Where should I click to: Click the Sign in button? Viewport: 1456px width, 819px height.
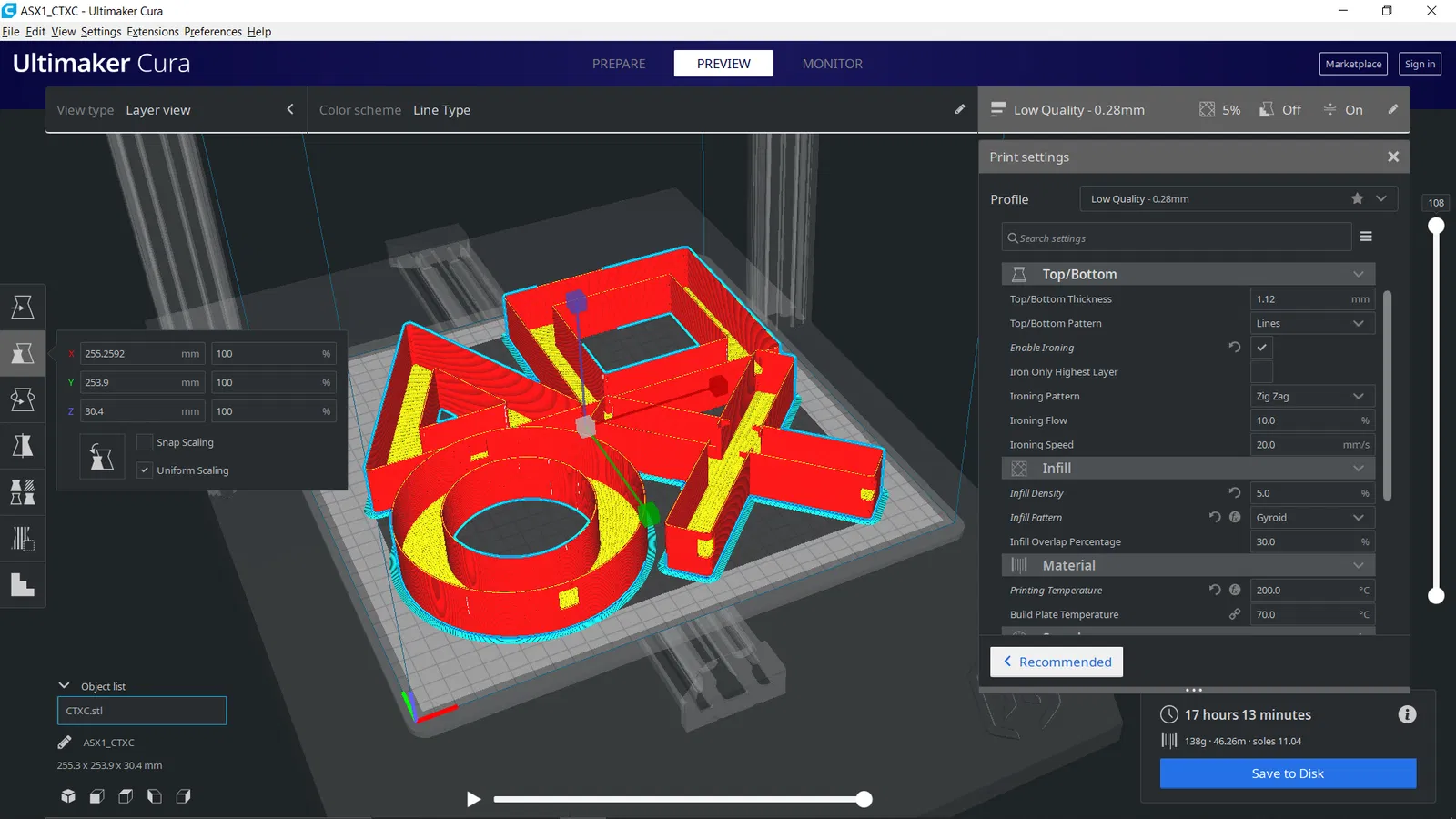tap(1420, 64)
